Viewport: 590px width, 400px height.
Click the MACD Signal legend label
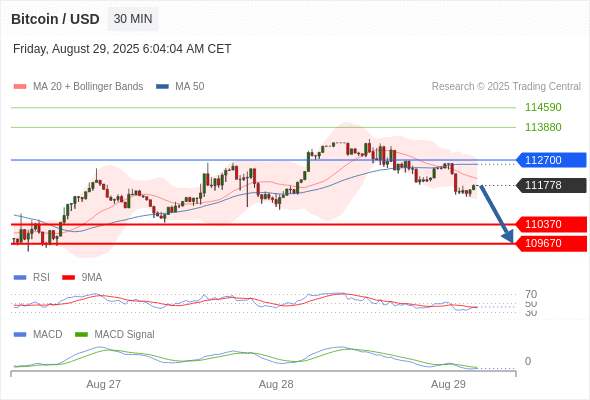124,335
